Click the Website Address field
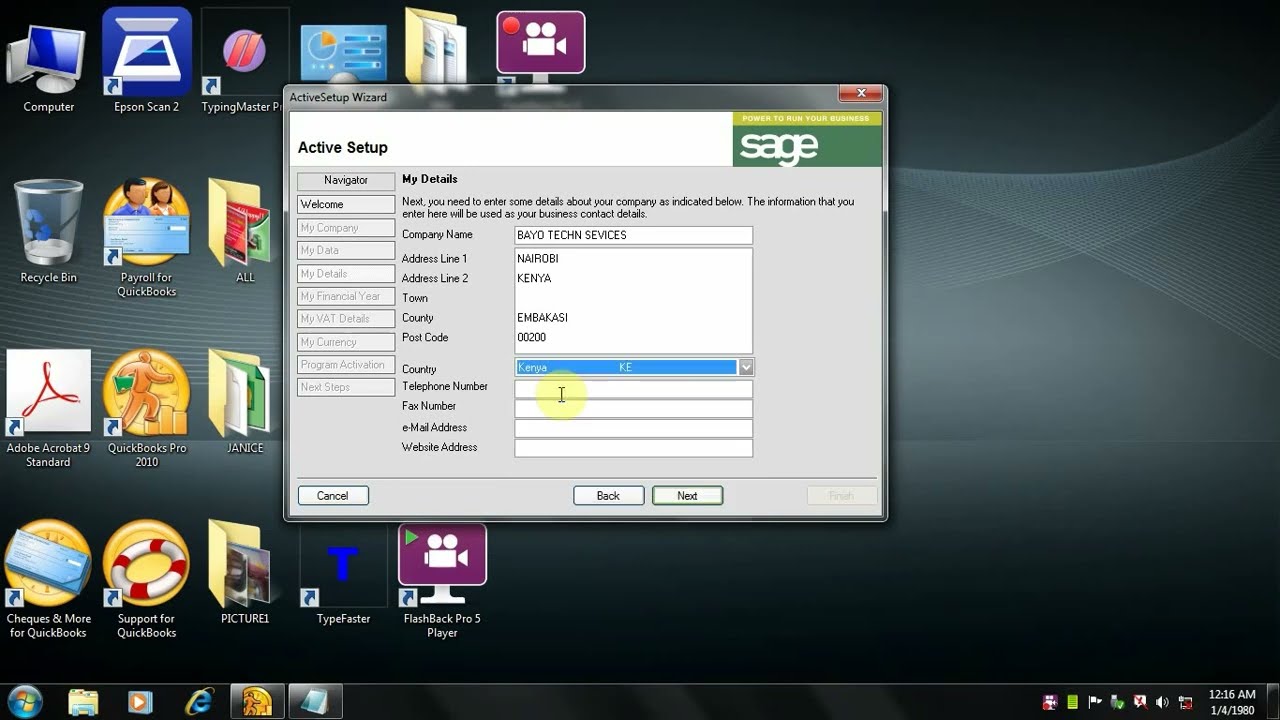The height and width of the screenshot is (720, 1280). point(633,448)
